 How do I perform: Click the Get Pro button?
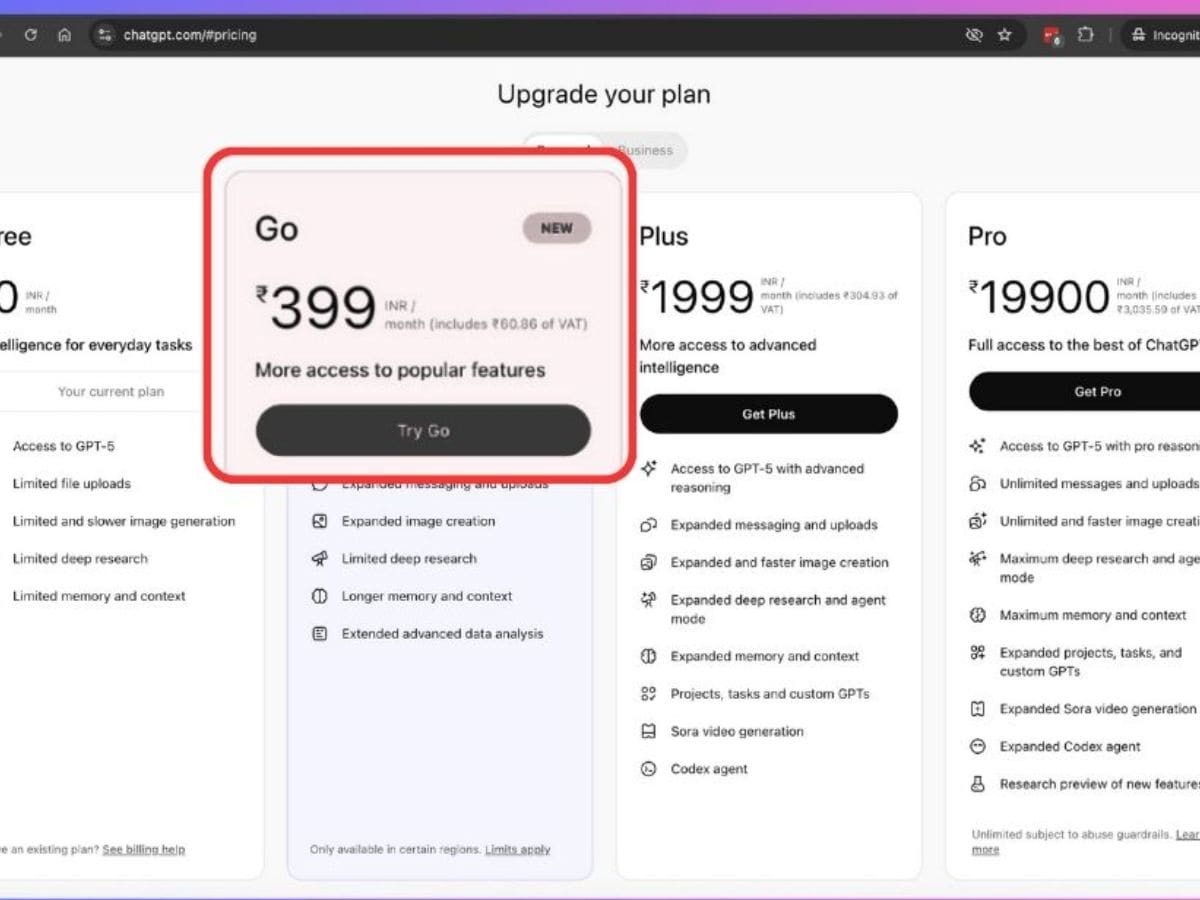[1097, 392]
